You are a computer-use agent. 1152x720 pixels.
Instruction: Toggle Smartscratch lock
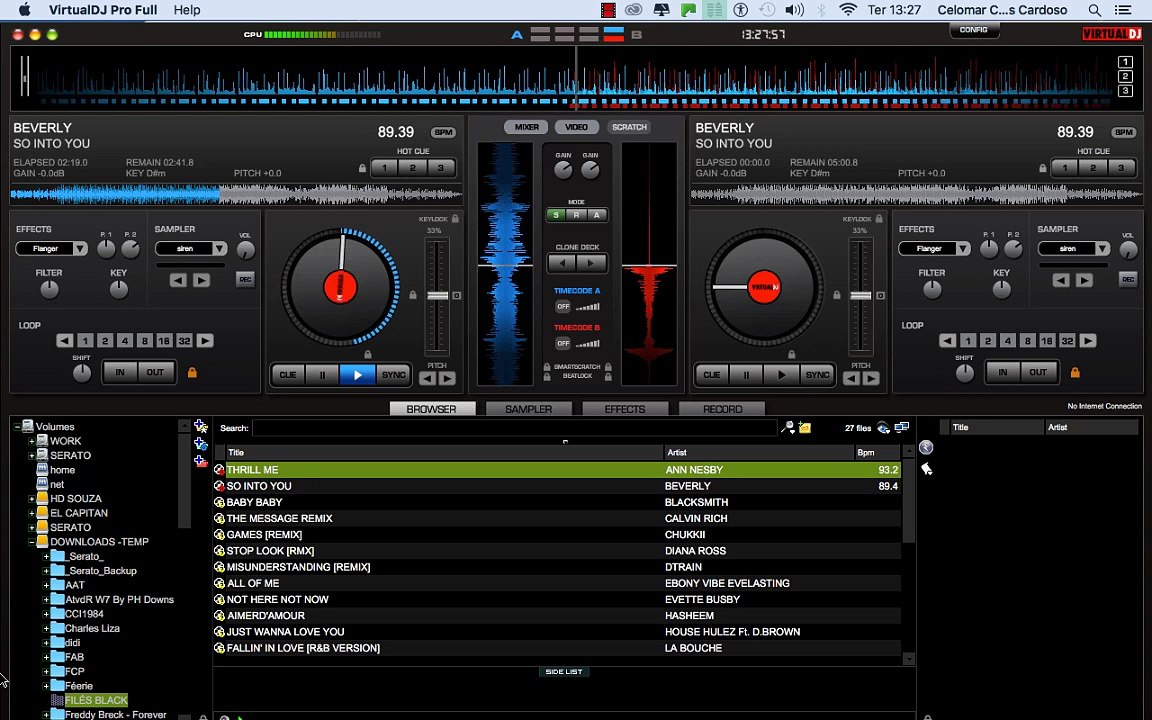coord(547,367)
